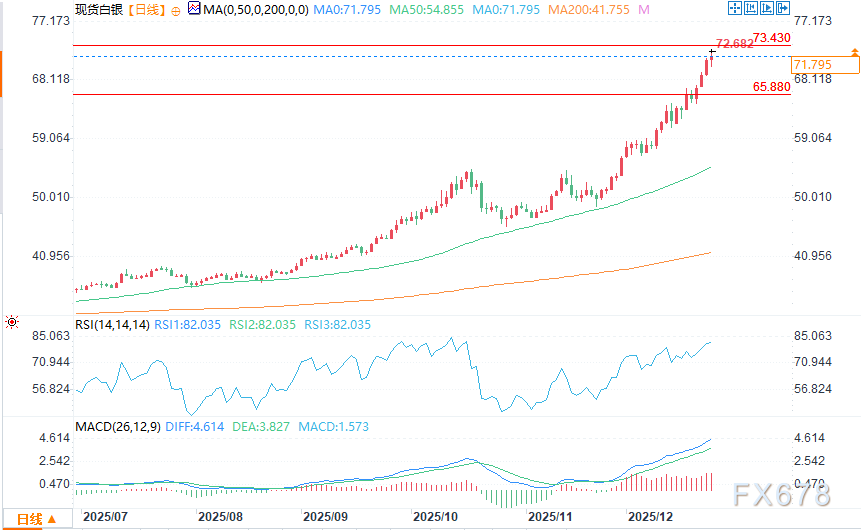This screenshot has height=530, width=861.
Task: Click the 50.010 right price axis label
Action: [813, 197]
